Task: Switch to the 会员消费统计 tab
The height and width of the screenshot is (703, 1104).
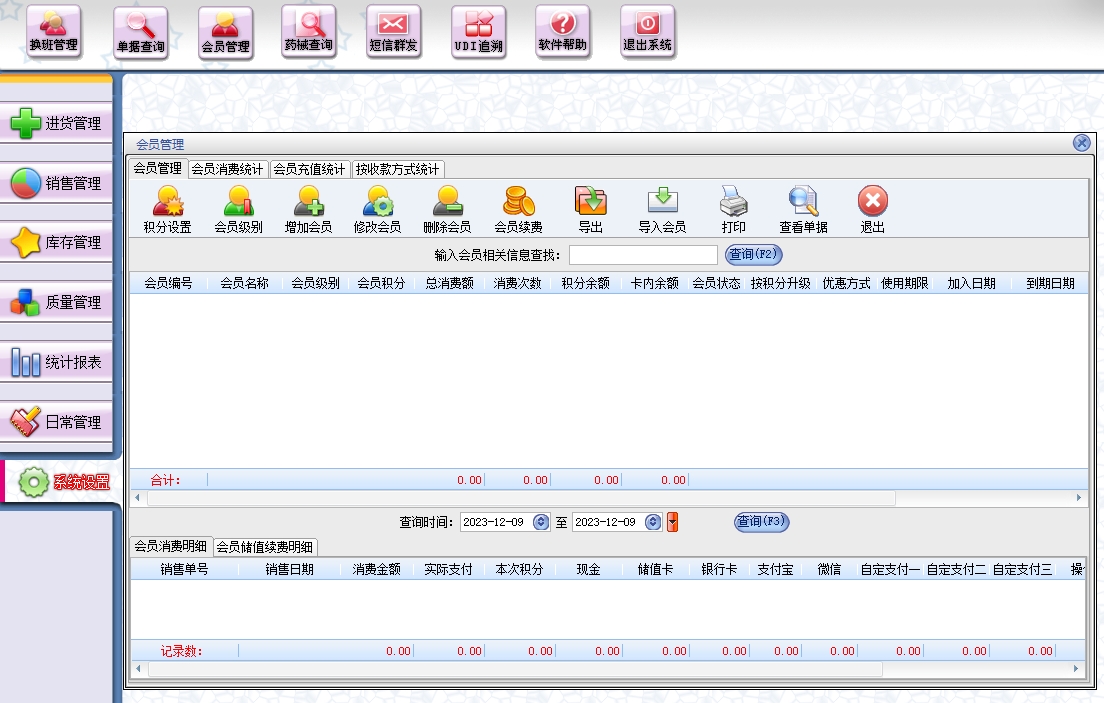Action: click(x=227, y=169)
